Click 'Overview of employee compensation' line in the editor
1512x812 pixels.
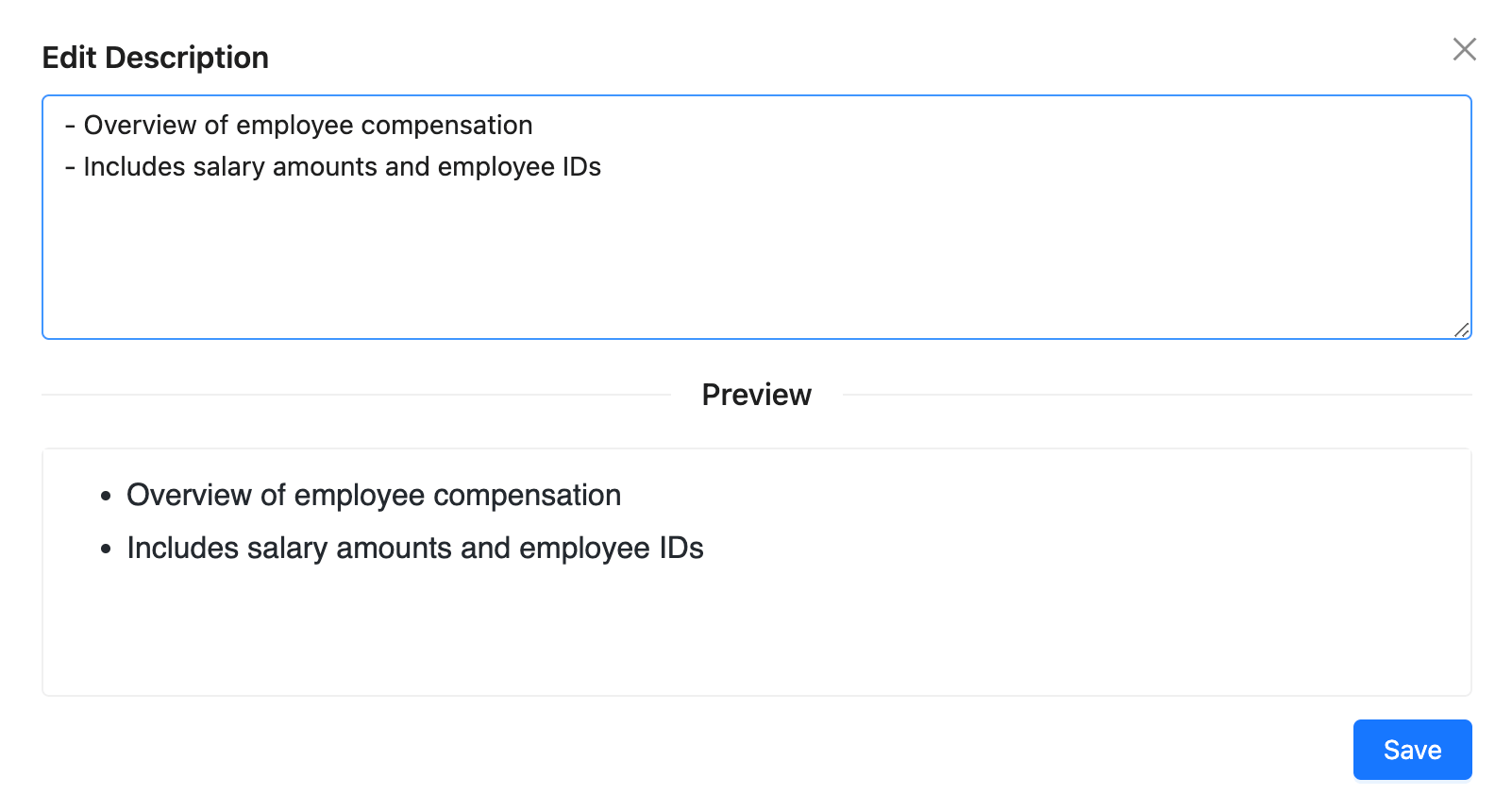tap(298, 125)
